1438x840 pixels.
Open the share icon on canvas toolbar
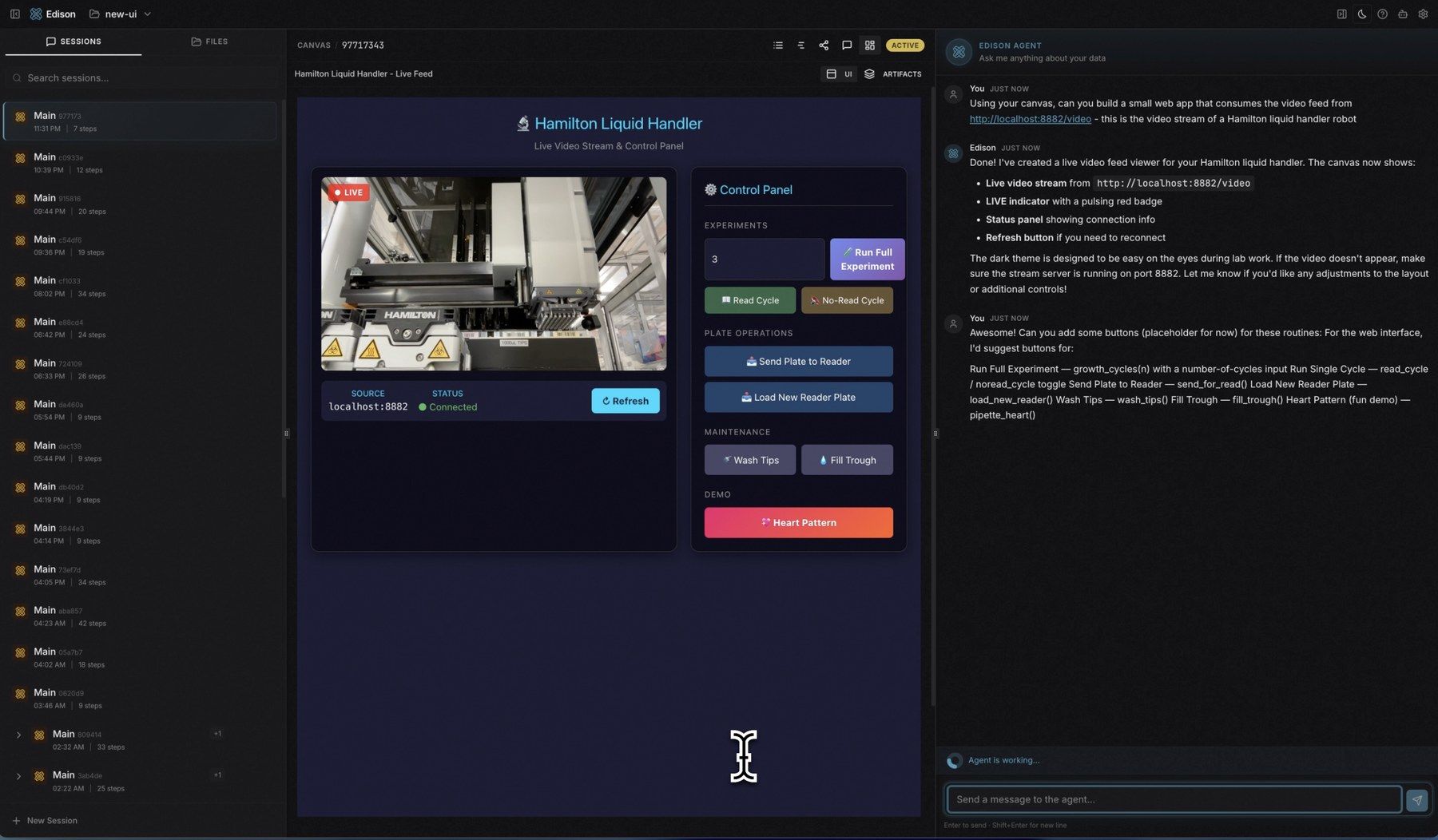(x=824, y=45)
